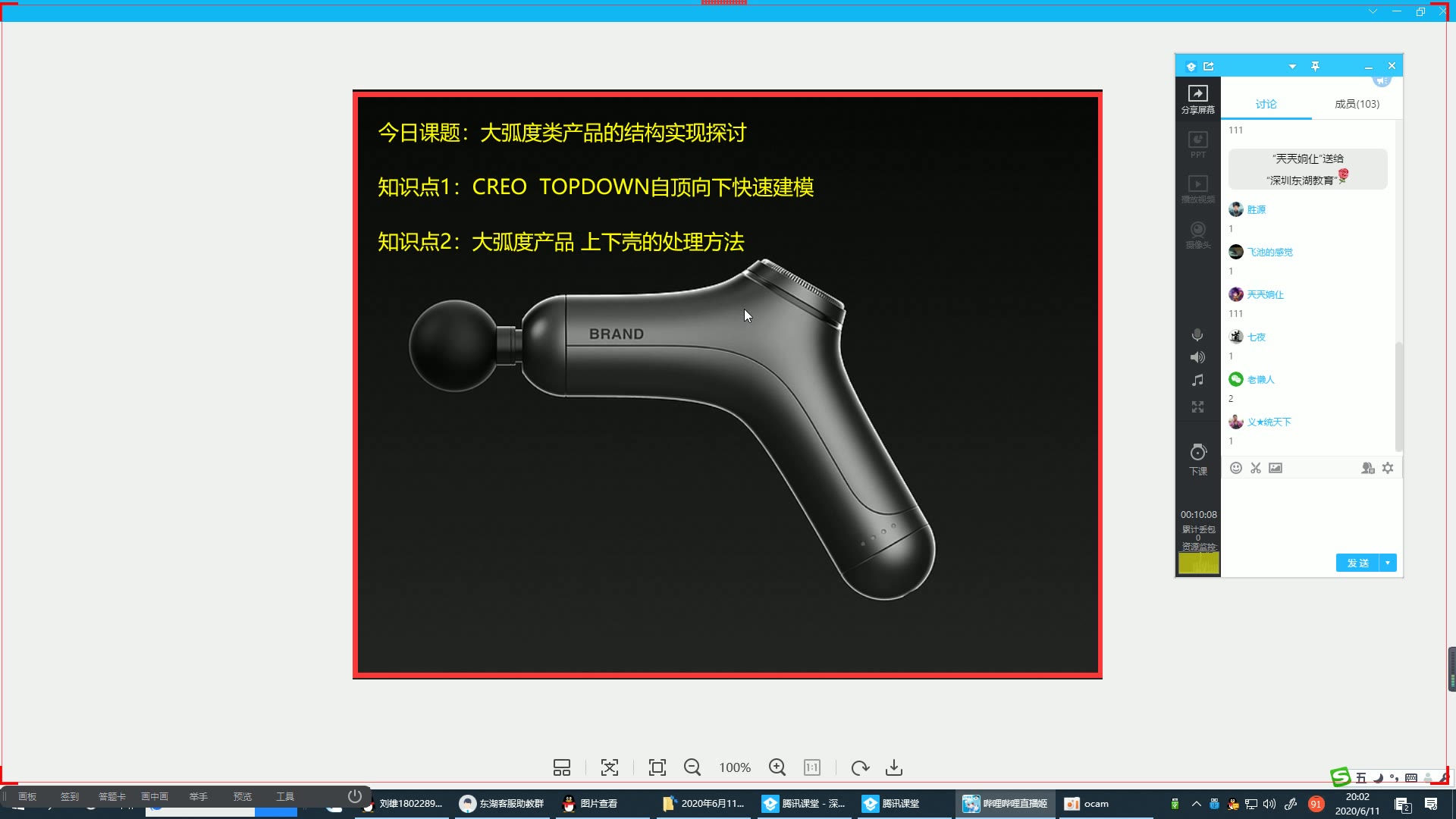Viewport: 1456px width, 819px height.
Task: Pin the classroom panel with the pushpin icon
Action: (x=1315, y=67)
